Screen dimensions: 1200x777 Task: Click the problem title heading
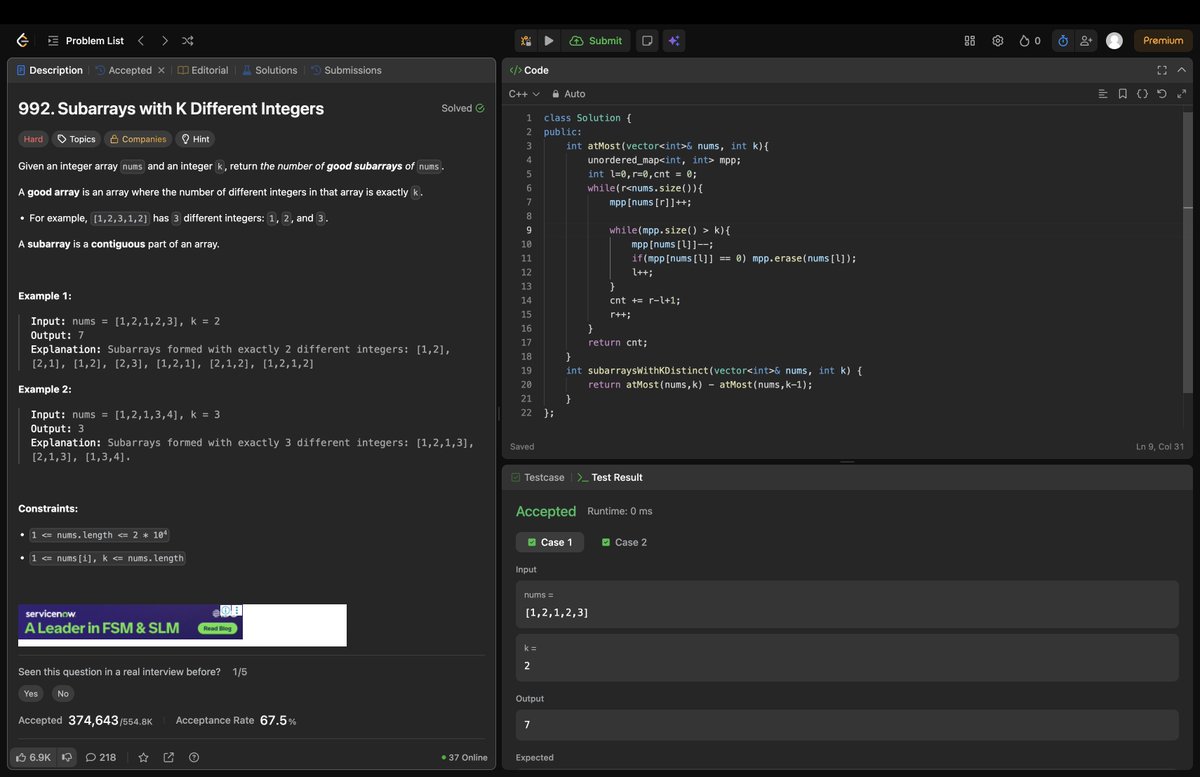pos(171,109)
